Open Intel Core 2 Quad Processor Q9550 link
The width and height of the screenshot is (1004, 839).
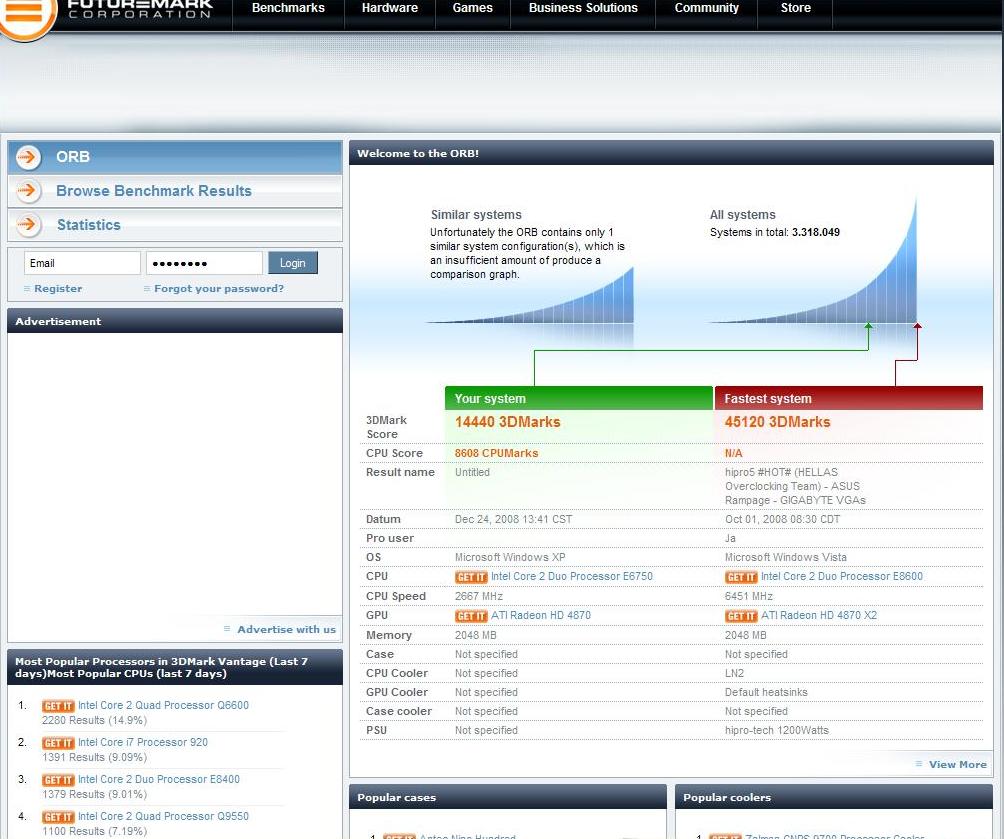pos(163,817)
